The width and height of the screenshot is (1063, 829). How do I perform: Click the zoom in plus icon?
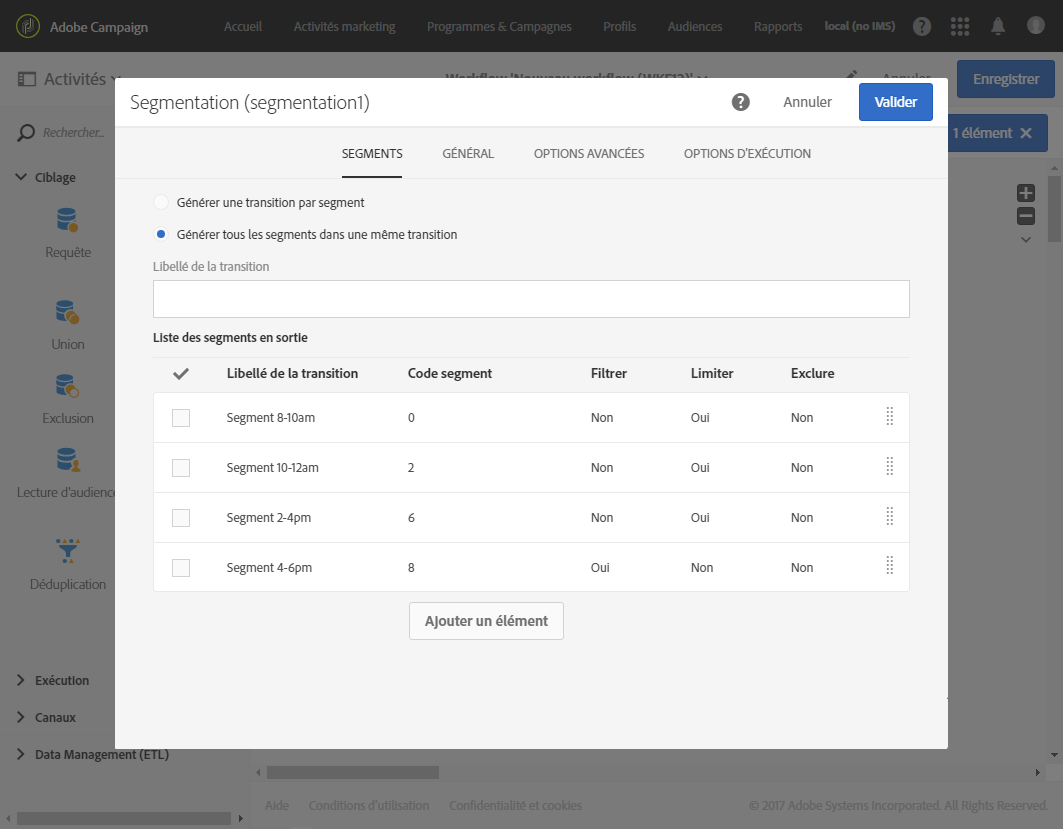pyautogui.click(x=1025, y=193)
